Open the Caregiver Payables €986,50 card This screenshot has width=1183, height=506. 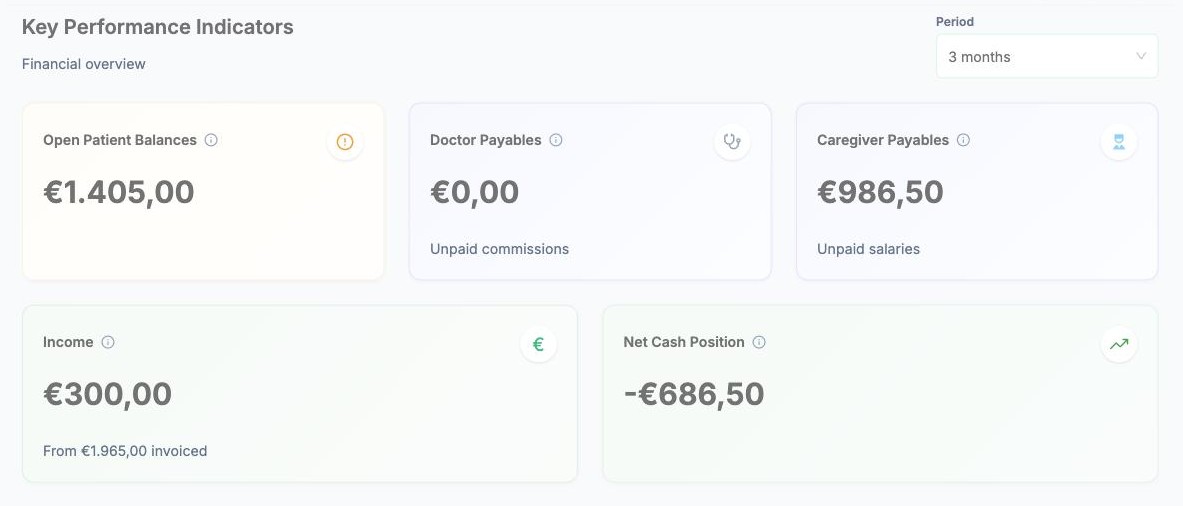(x=977, y=192)
